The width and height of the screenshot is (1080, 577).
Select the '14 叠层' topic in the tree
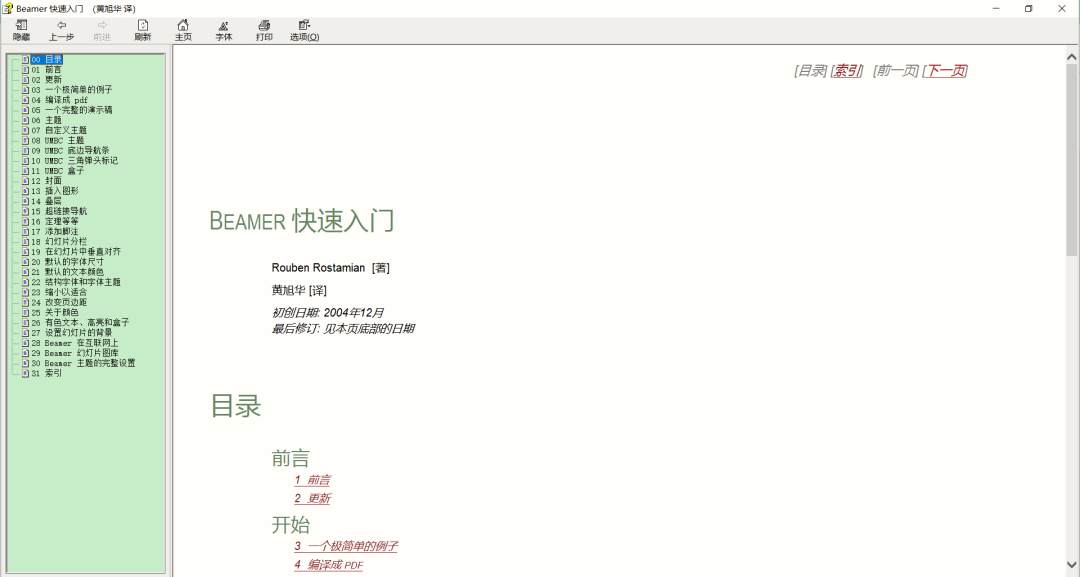pyautogui.click(x=48, y=201)
